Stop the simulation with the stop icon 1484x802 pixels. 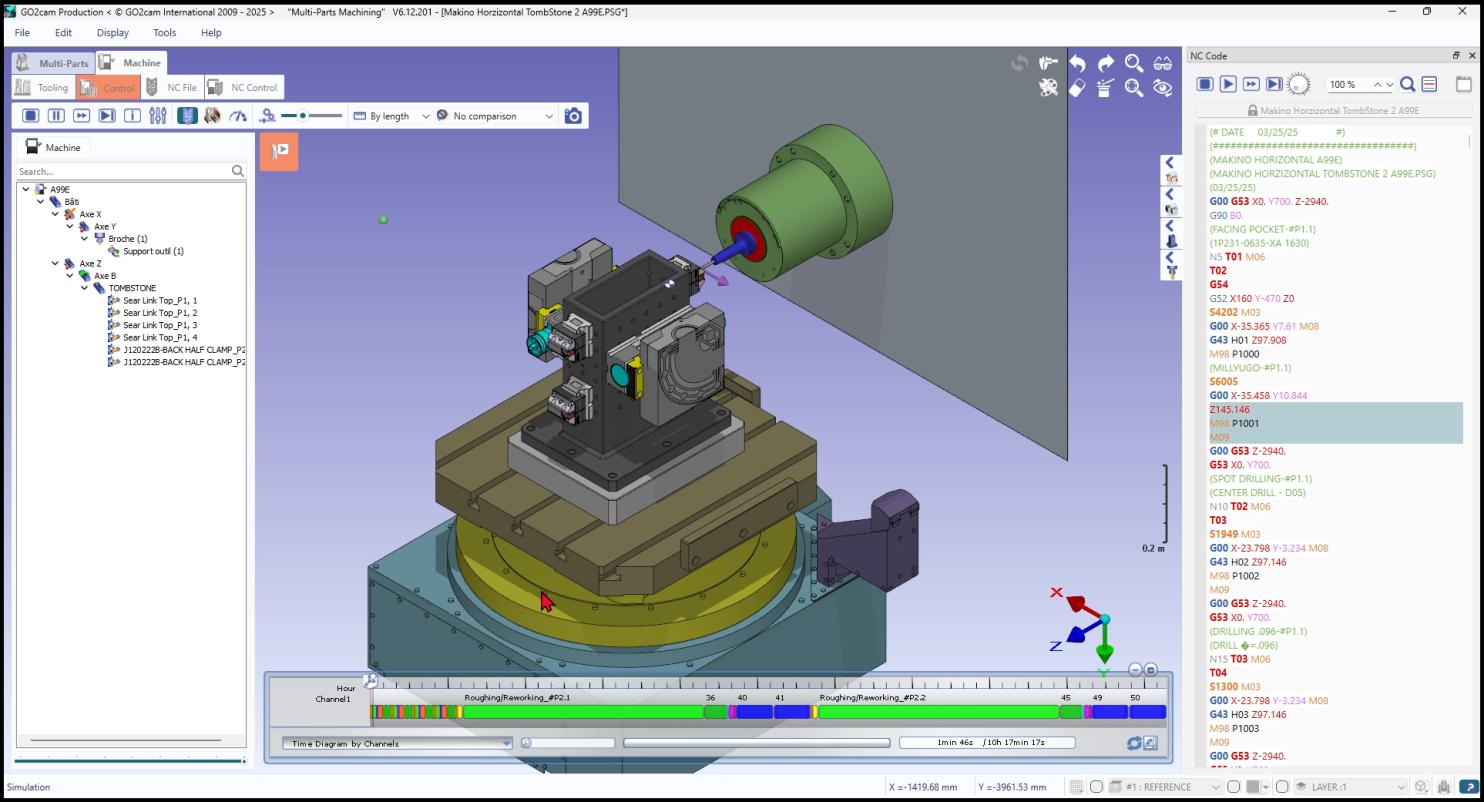(x=30, y=115)
